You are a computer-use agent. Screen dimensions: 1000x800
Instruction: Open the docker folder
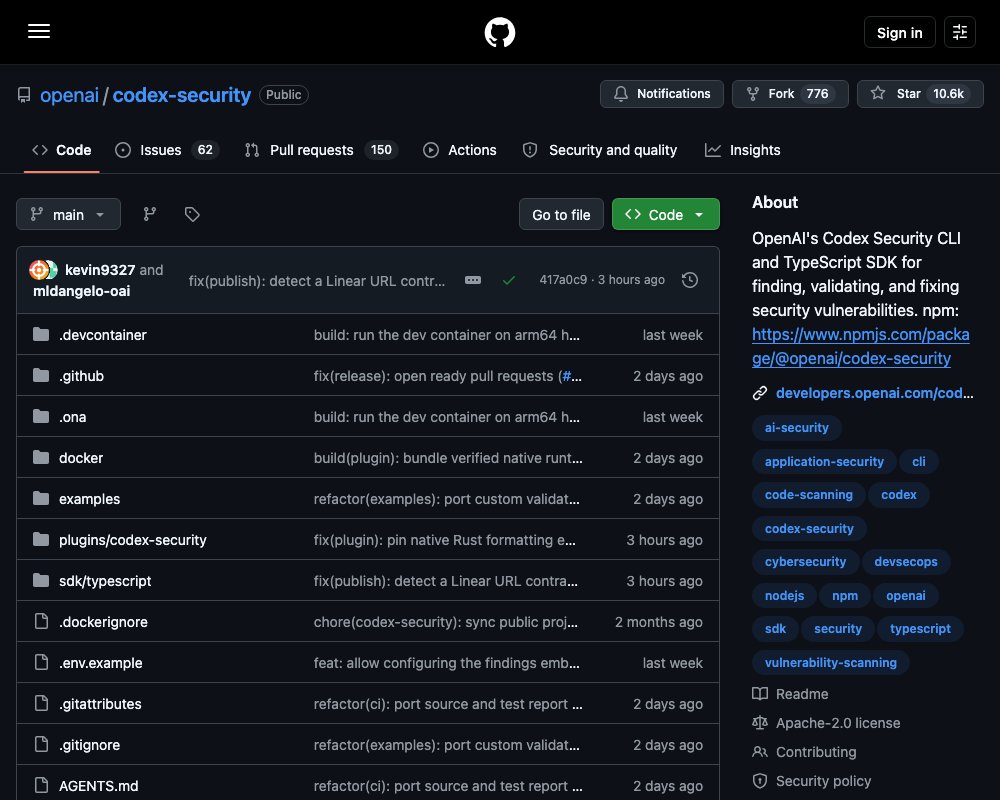coord(81,458)
